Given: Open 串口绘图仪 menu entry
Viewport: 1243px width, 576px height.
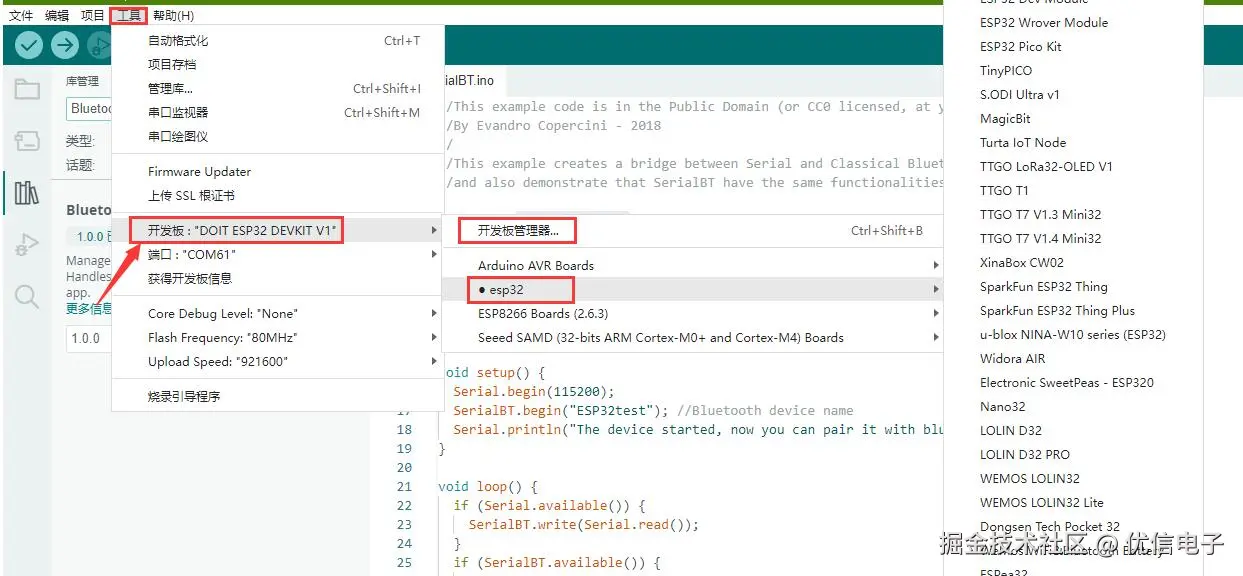Looking at the screenshot, I should point(277,137).
